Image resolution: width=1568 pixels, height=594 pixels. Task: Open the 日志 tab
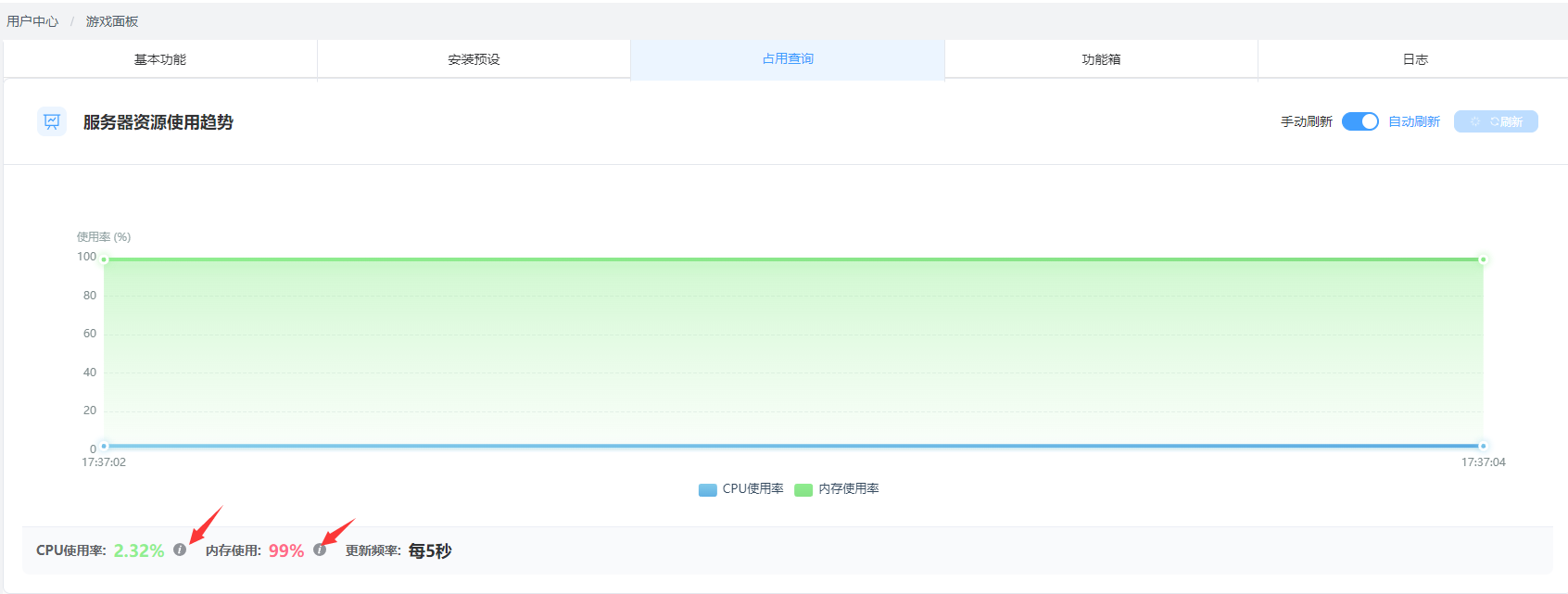click(x=1415, y=59)
